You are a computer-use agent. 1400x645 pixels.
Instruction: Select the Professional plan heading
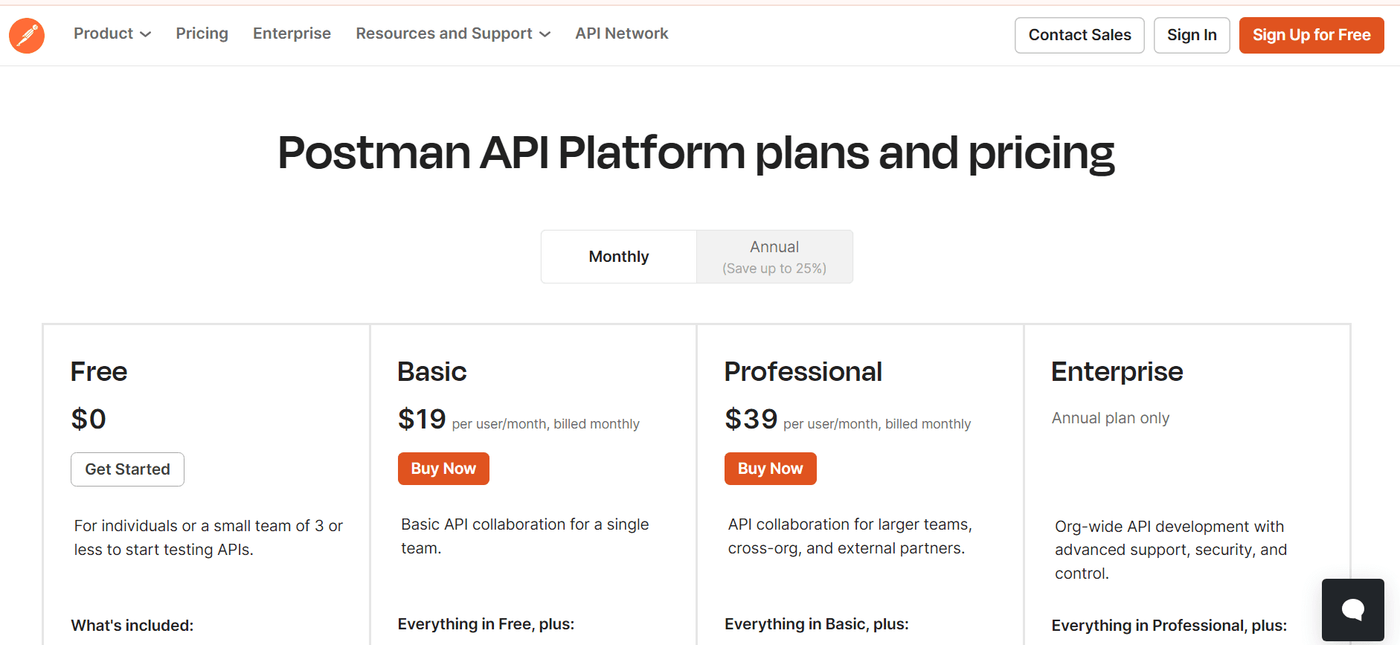coord(803,372)
